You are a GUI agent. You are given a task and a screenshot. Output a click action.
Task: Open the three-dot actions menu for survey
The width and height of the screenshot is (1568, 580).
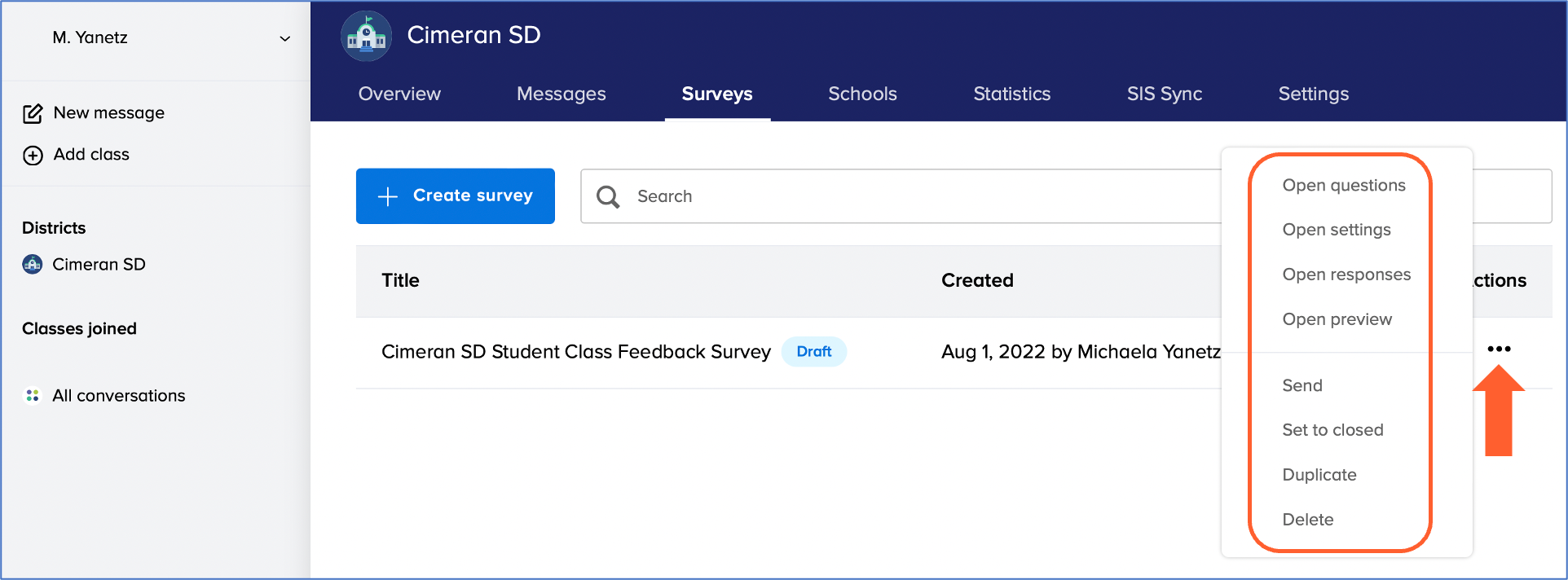tap(1498, 349)
